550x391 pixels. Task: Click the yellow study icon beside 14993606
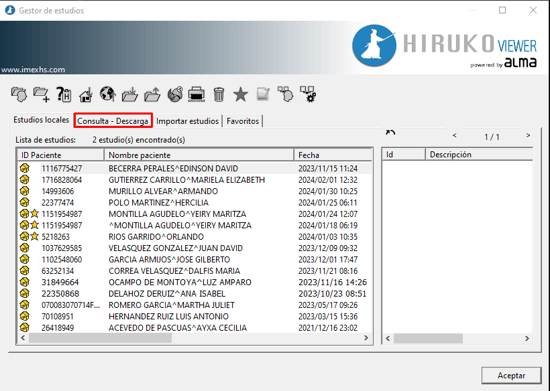coord(24,191)
